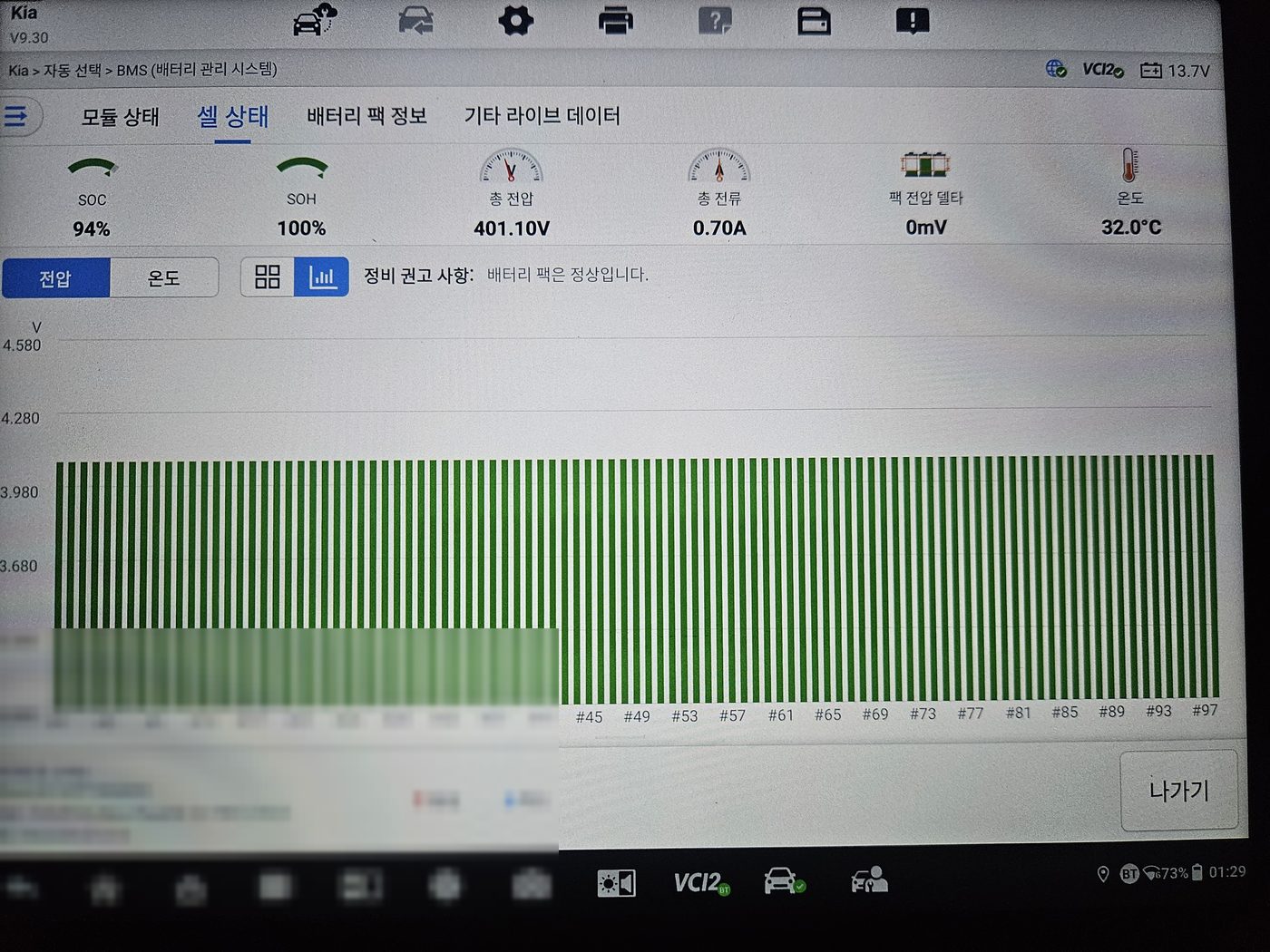This screenshot has width=1270, height=952.
Task: Tap the VCI2 connection indicator at top right
Action: pos(1102,70)
